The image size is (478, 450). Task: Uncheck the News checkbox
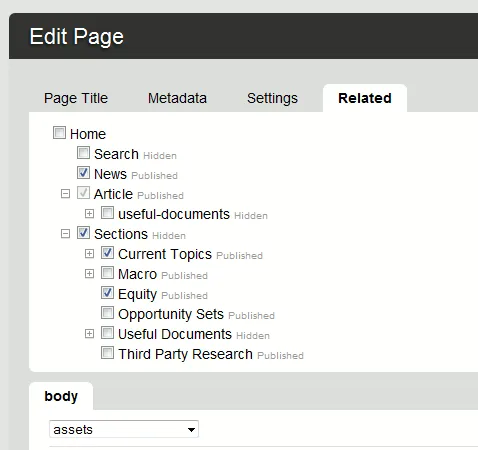83,173
